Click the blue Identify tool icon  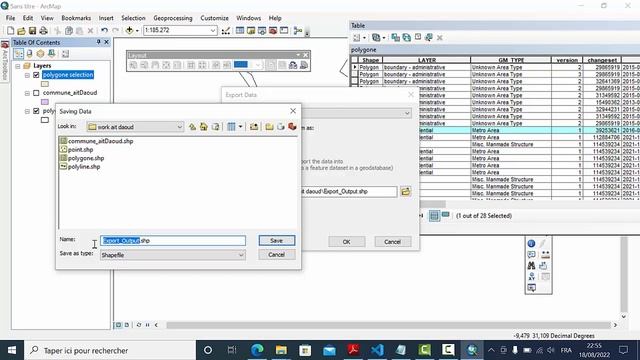click(531, 244)
